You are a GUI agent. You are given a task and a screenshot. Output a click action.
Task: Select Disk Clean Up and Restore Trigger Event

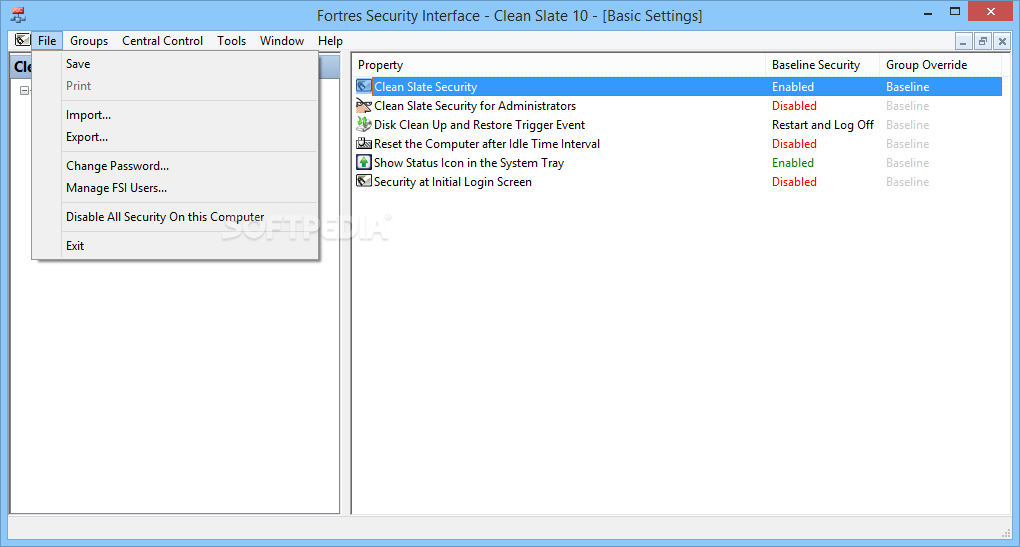[x=479, y=124]
